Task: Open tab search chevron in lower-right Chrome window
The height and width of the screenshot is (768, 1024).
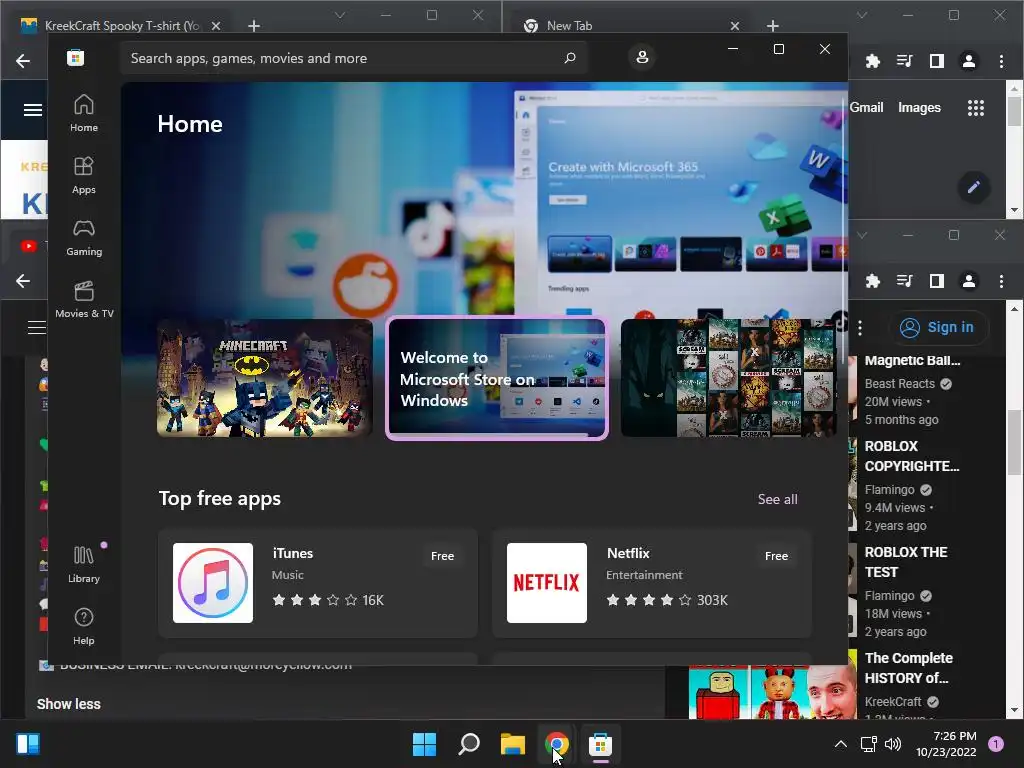Action: click(x=862, y=235)
